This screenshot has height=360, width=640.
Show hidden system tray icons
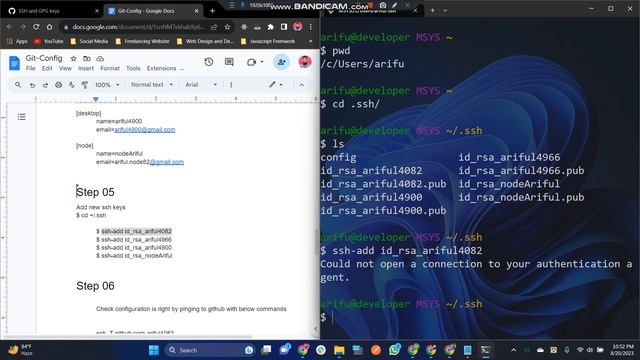click(513, 350)
